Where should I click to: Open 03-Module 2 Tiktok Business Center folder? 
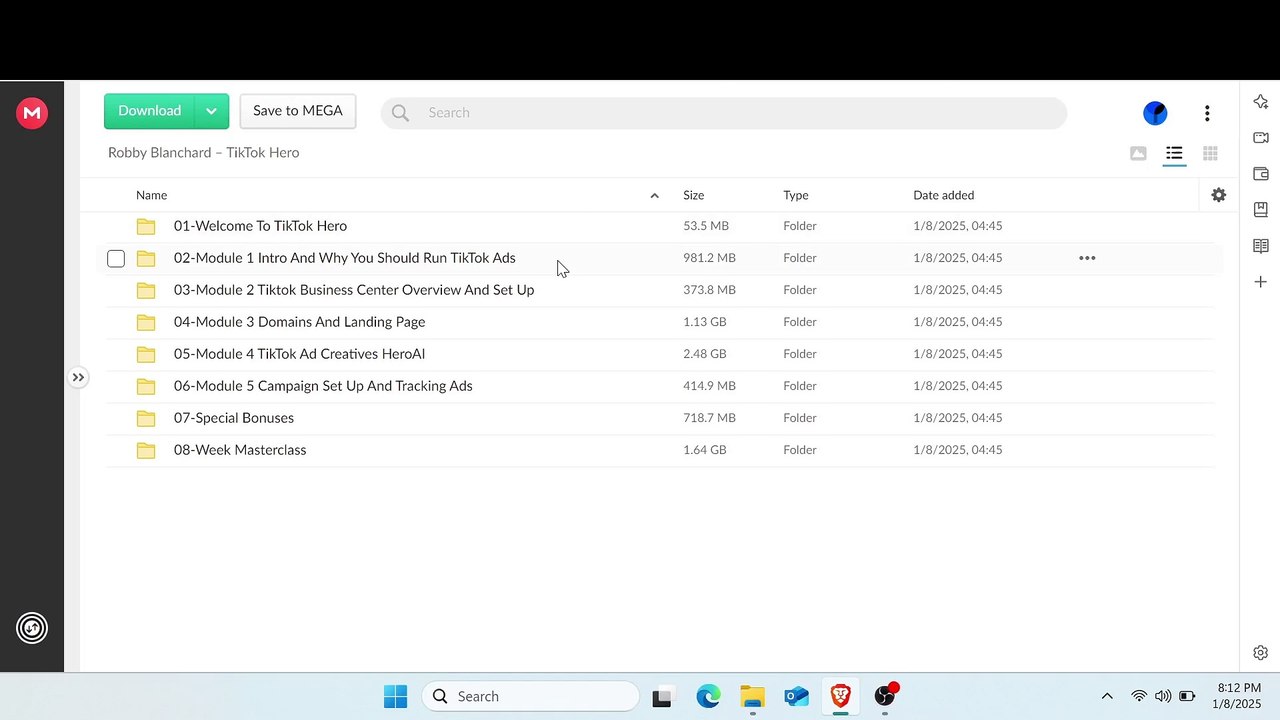[354, 290]
